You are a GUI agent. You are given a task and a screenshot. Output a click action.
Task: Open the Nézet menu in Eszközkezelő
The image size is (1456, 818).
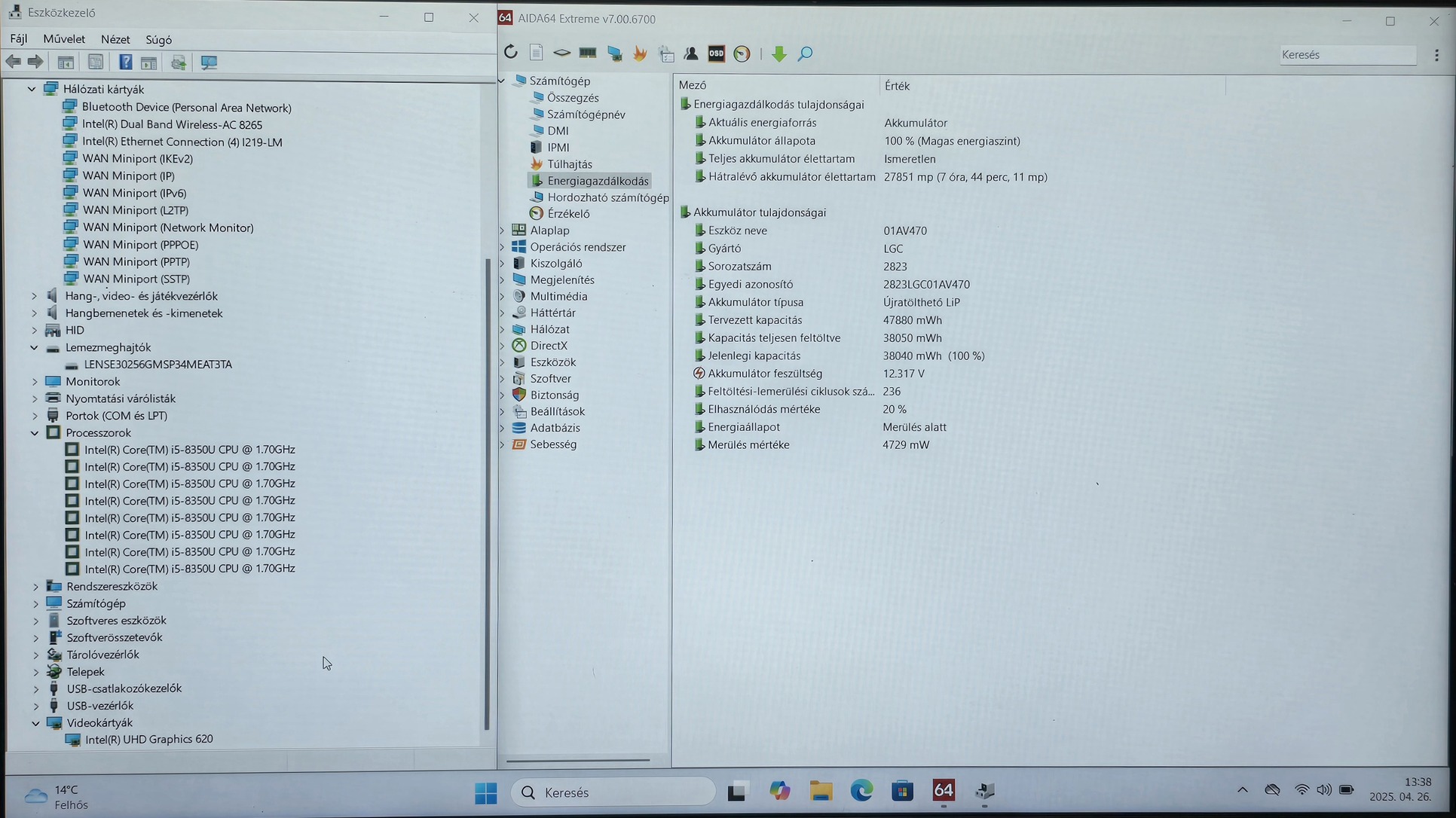pos(115,39)
